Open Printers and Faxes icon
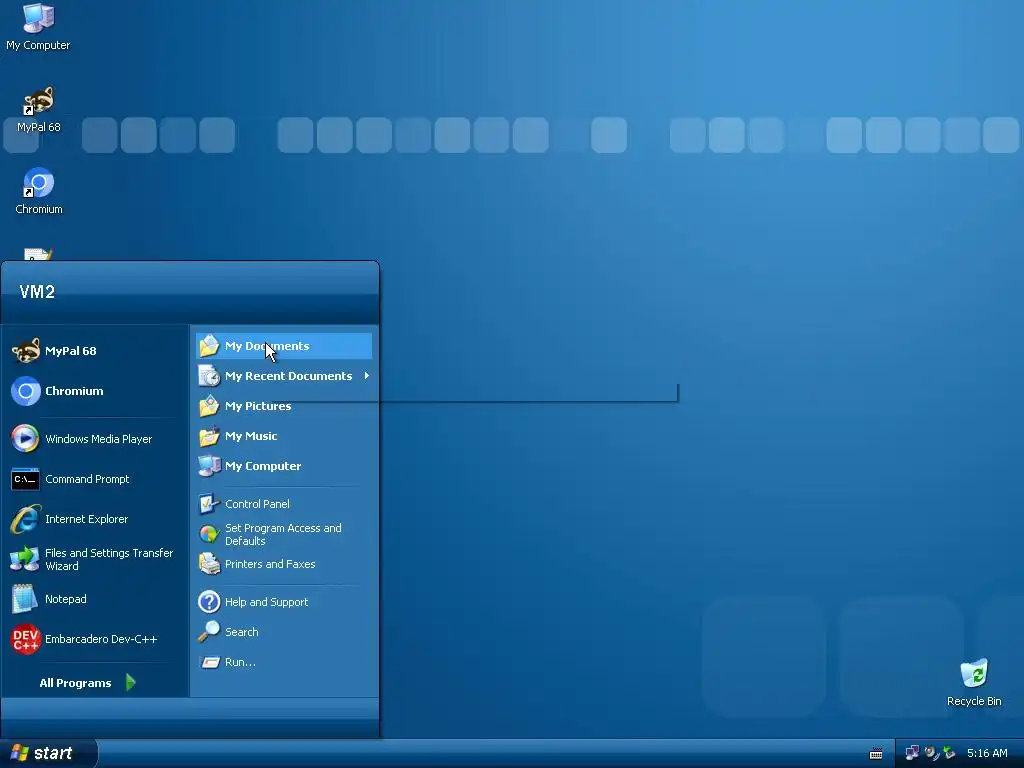 [209, 564]
